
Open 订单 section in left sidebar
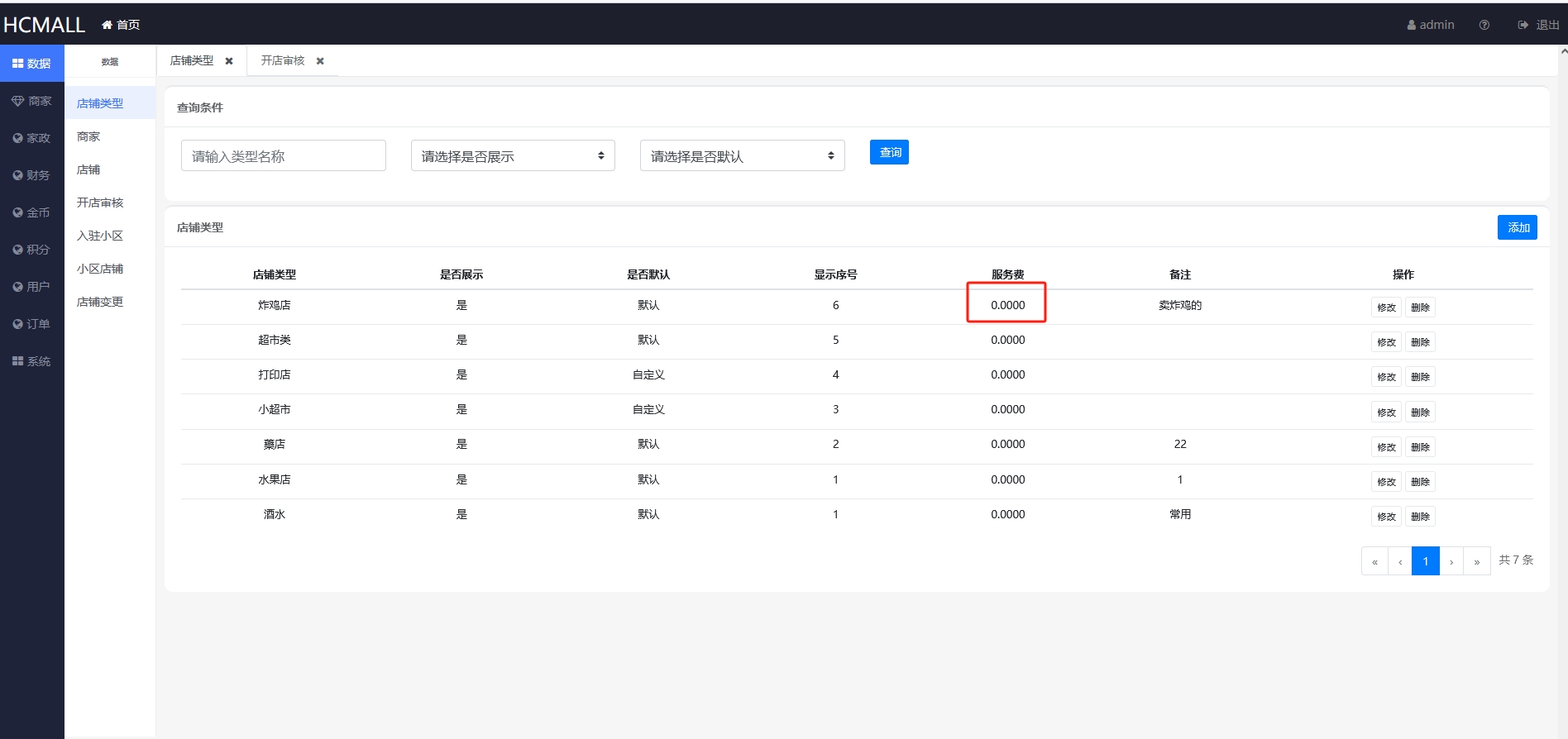32,324
